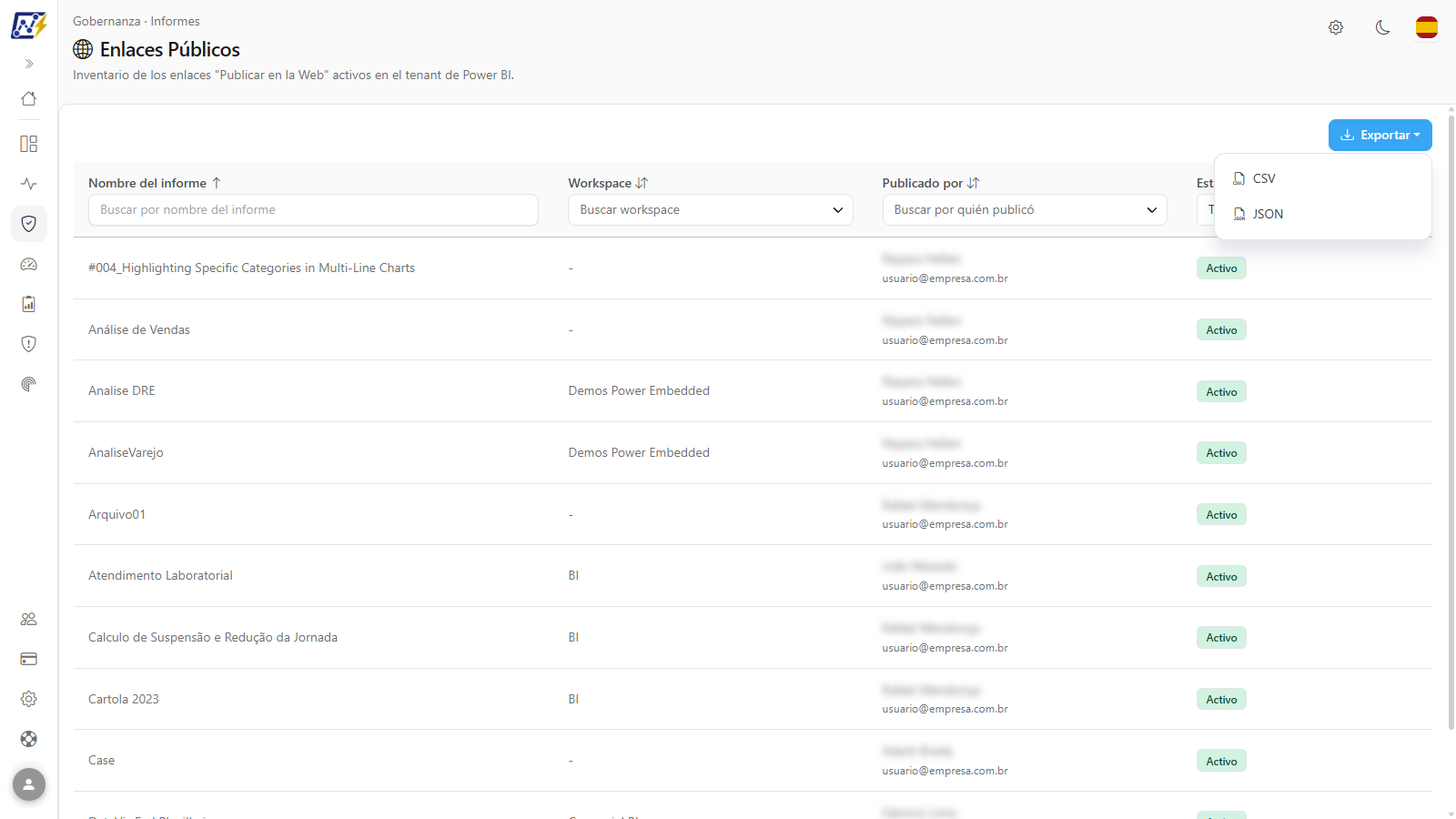Open the support lifebuoy sidebar icon
This screenshot has width=1456, height=819.
pyautogui.click(x=29, y=739)
